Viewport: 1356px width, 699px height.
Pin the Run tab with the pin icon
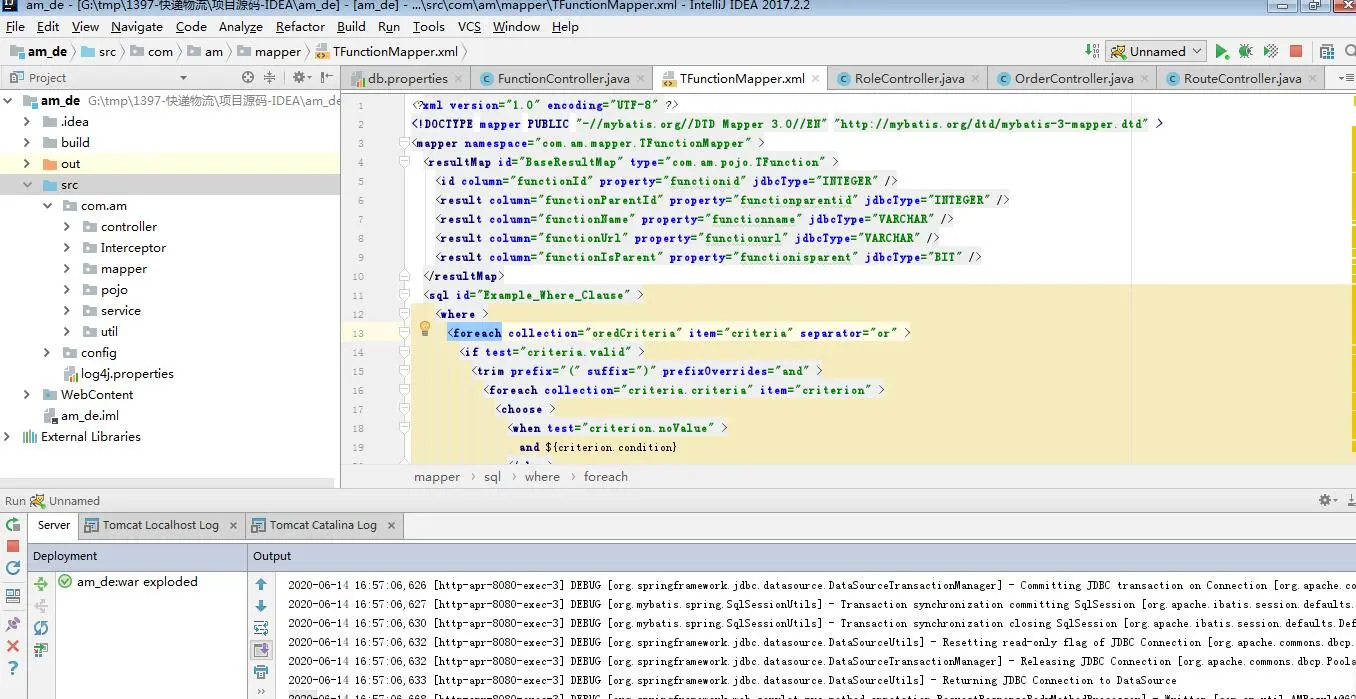[13, 624]
